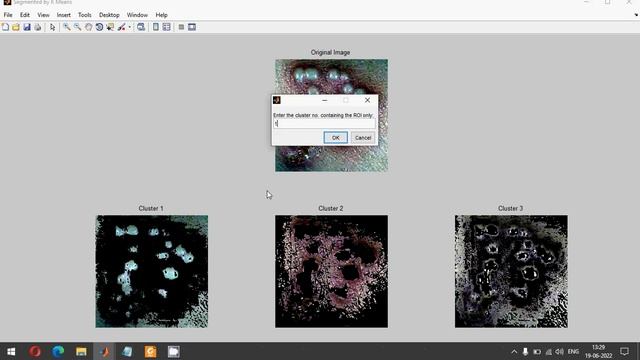Select the Pan hand tool
This screenshot has height=360, width=640.
[88, 27]
